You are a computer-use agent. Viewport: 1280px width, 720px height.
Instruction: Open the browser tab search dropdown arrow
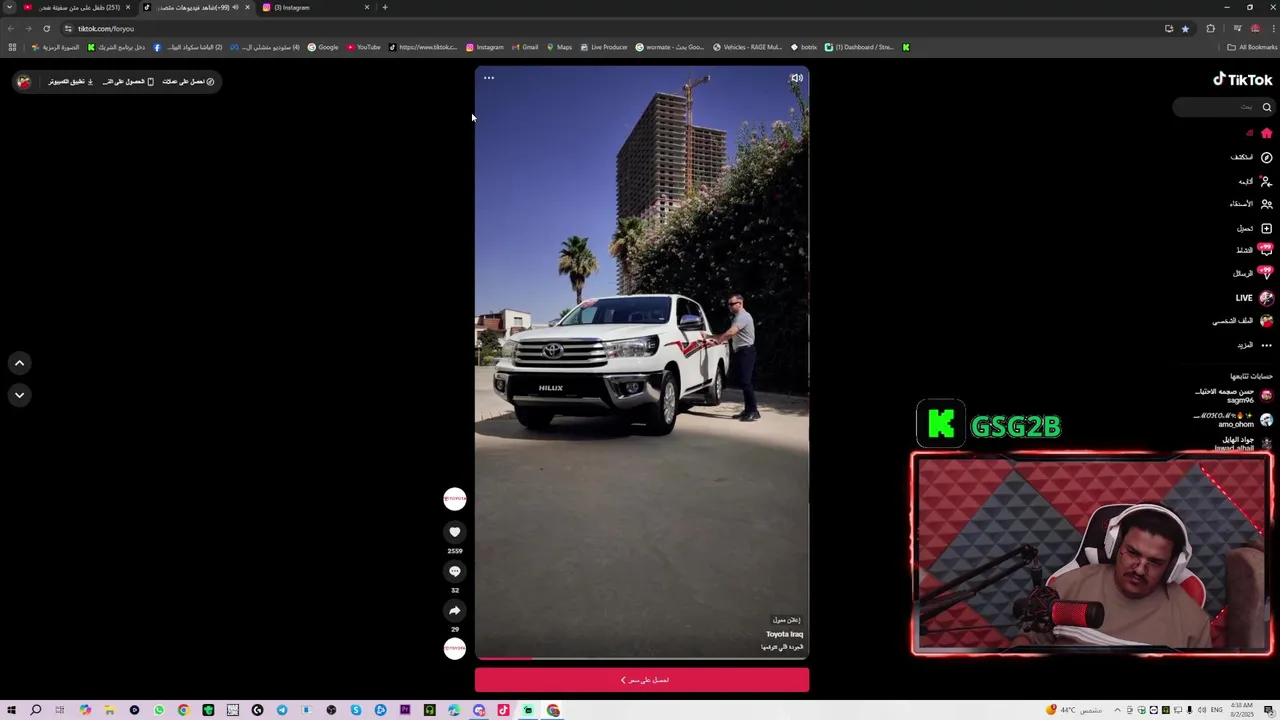pos(9,7)
